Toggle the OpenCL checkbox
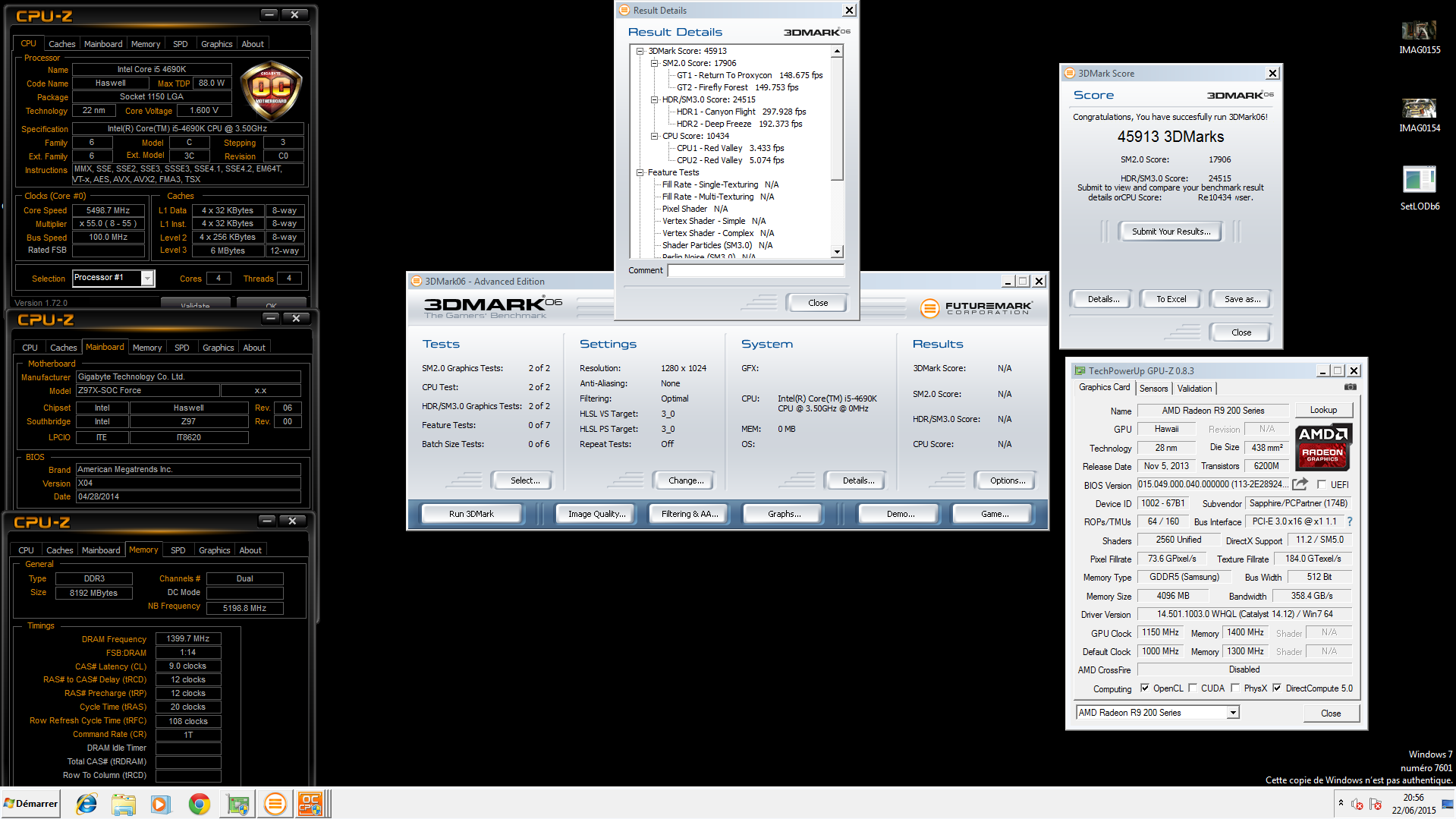Screen dimensions: 1456x819 point(1144,688)
